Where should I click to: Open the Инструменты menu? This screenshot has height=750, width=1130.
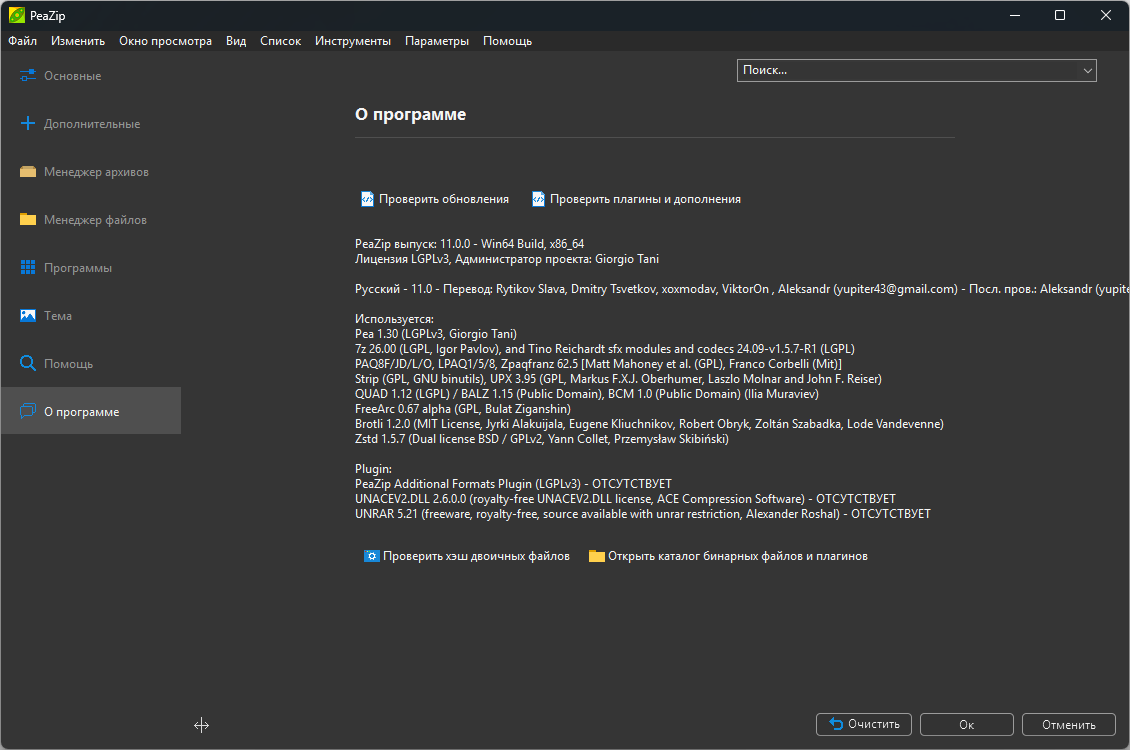click(x=352, y=41)
